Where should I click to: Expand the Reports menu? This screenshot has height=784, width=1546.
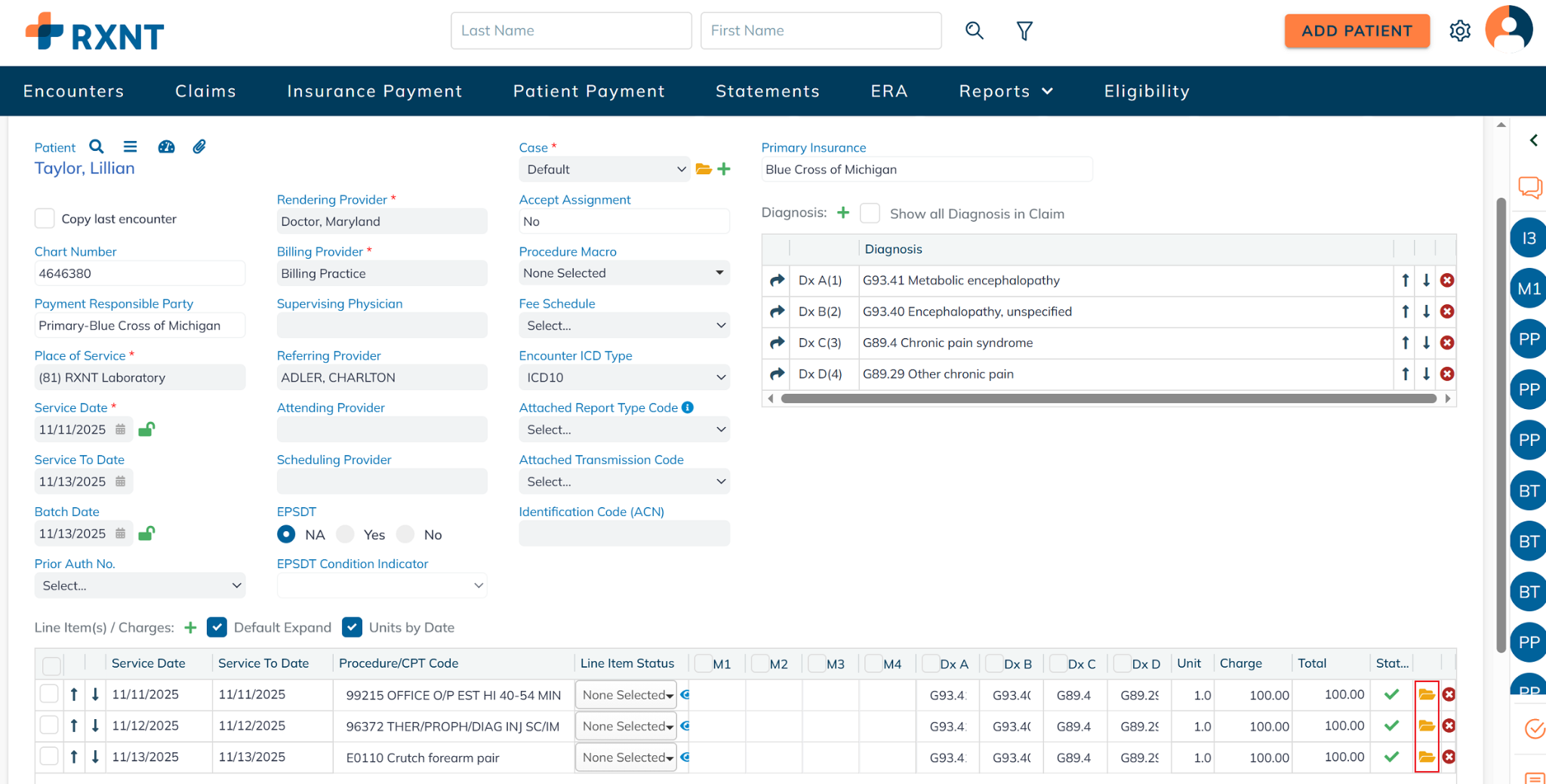pyautogui.click(x=1006, y=91)
